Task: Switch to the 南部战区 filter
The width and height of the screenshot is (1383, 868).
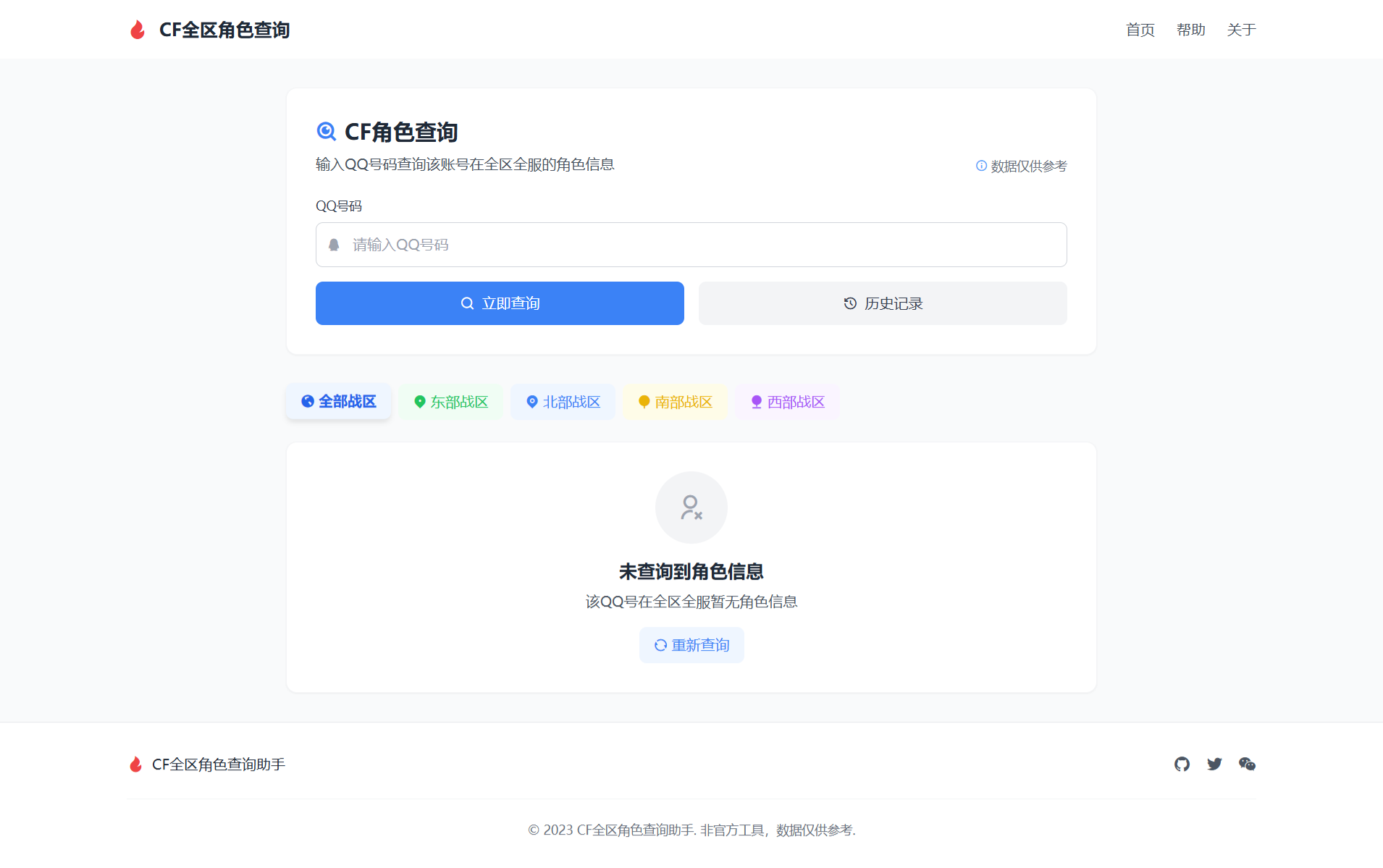Action: click(675, 401)
